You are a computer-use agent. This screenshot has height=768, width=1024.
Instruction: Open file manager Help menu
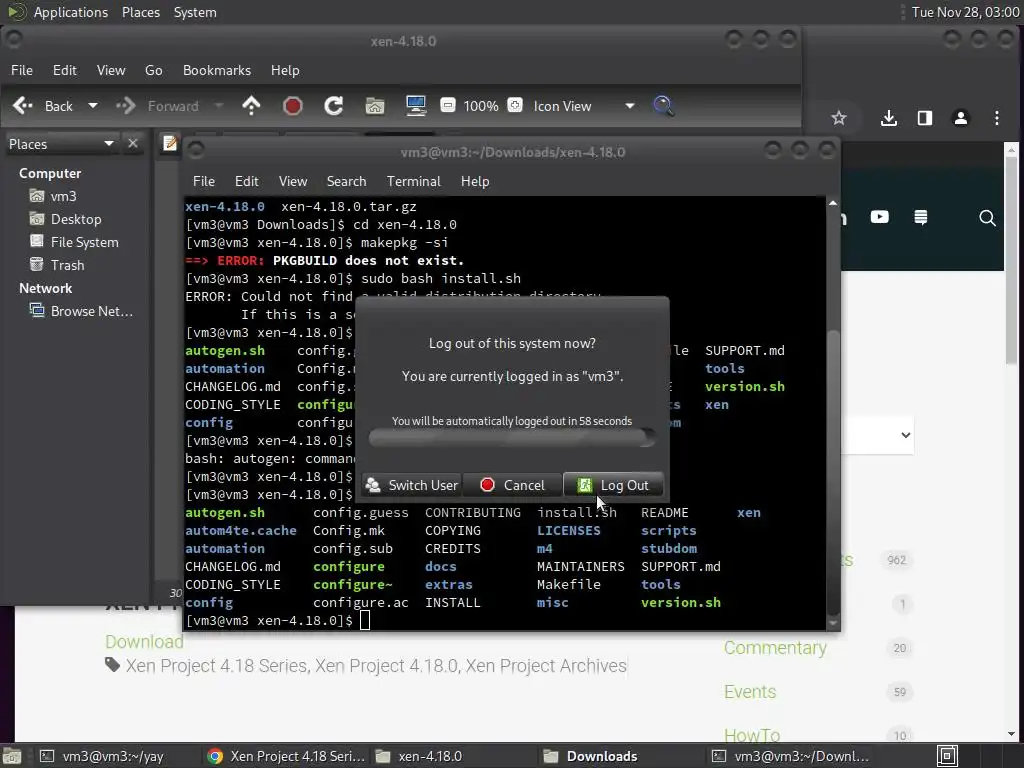[285, 70]
